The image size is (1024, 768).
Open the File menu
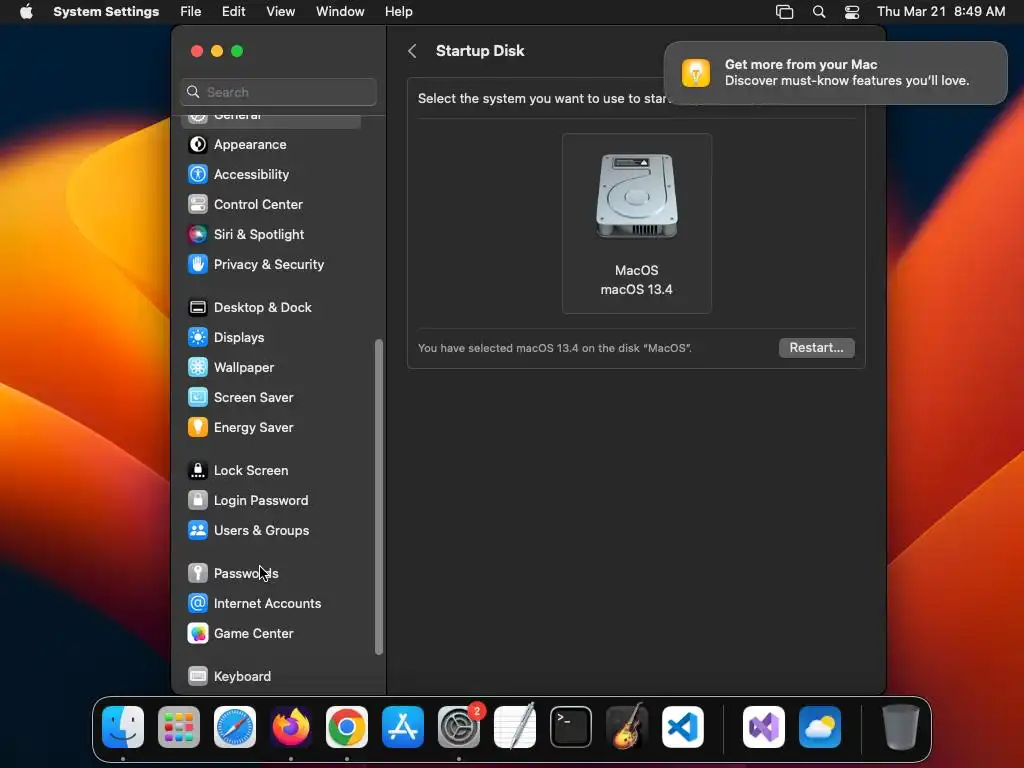coord(191,12)
